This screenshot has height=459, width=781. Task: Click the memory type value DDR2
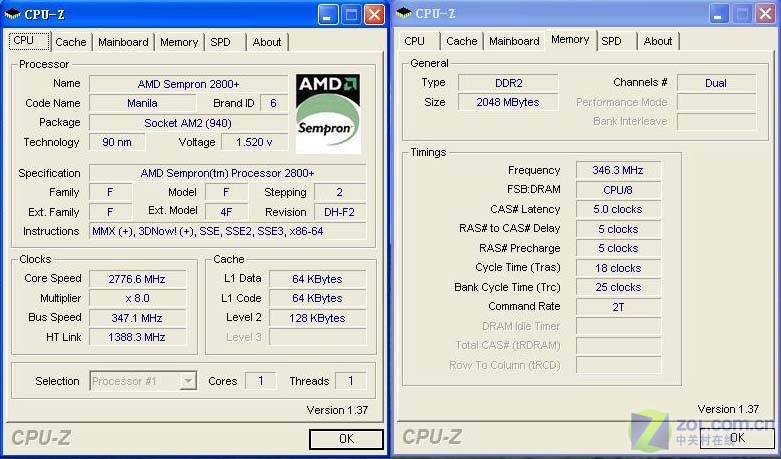click(x=508, y=83)
